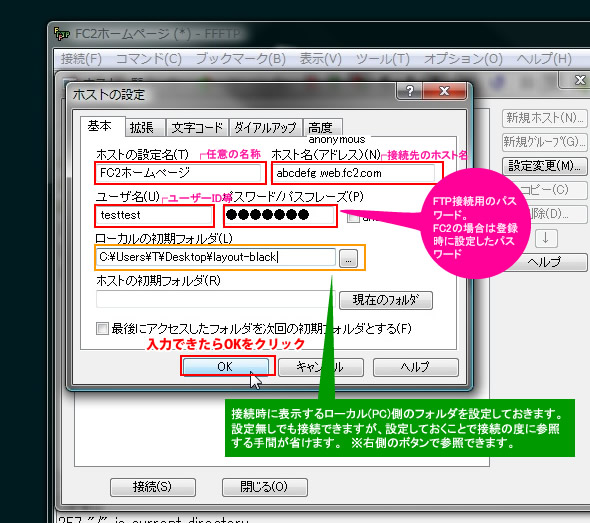Click the down arrow button in host list
This screenshot has height=523, width=590.
545,238
